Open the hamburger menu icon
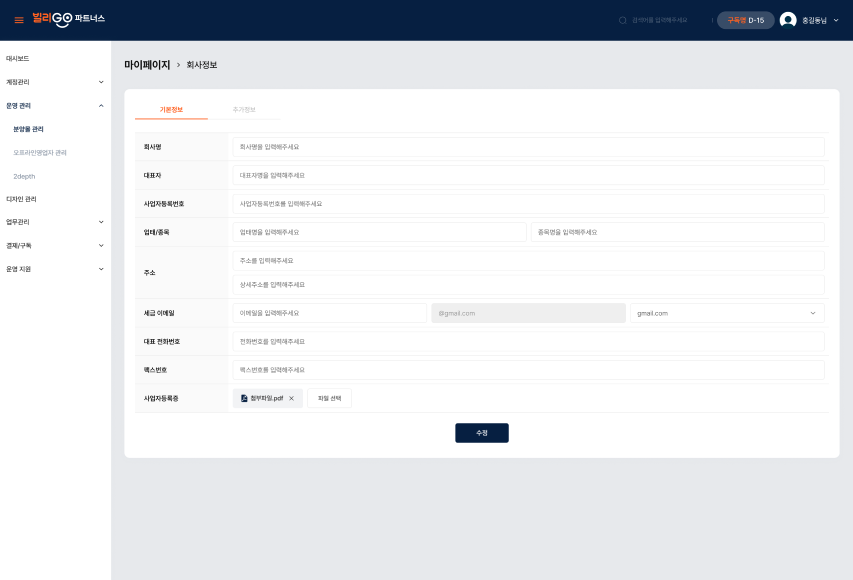 pos(19,20)
